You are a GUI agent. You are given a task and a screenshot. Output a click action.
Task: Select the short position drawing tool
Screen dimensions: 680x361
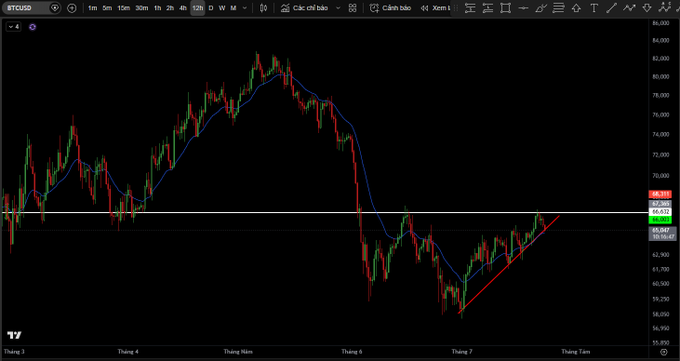[488, 8]
